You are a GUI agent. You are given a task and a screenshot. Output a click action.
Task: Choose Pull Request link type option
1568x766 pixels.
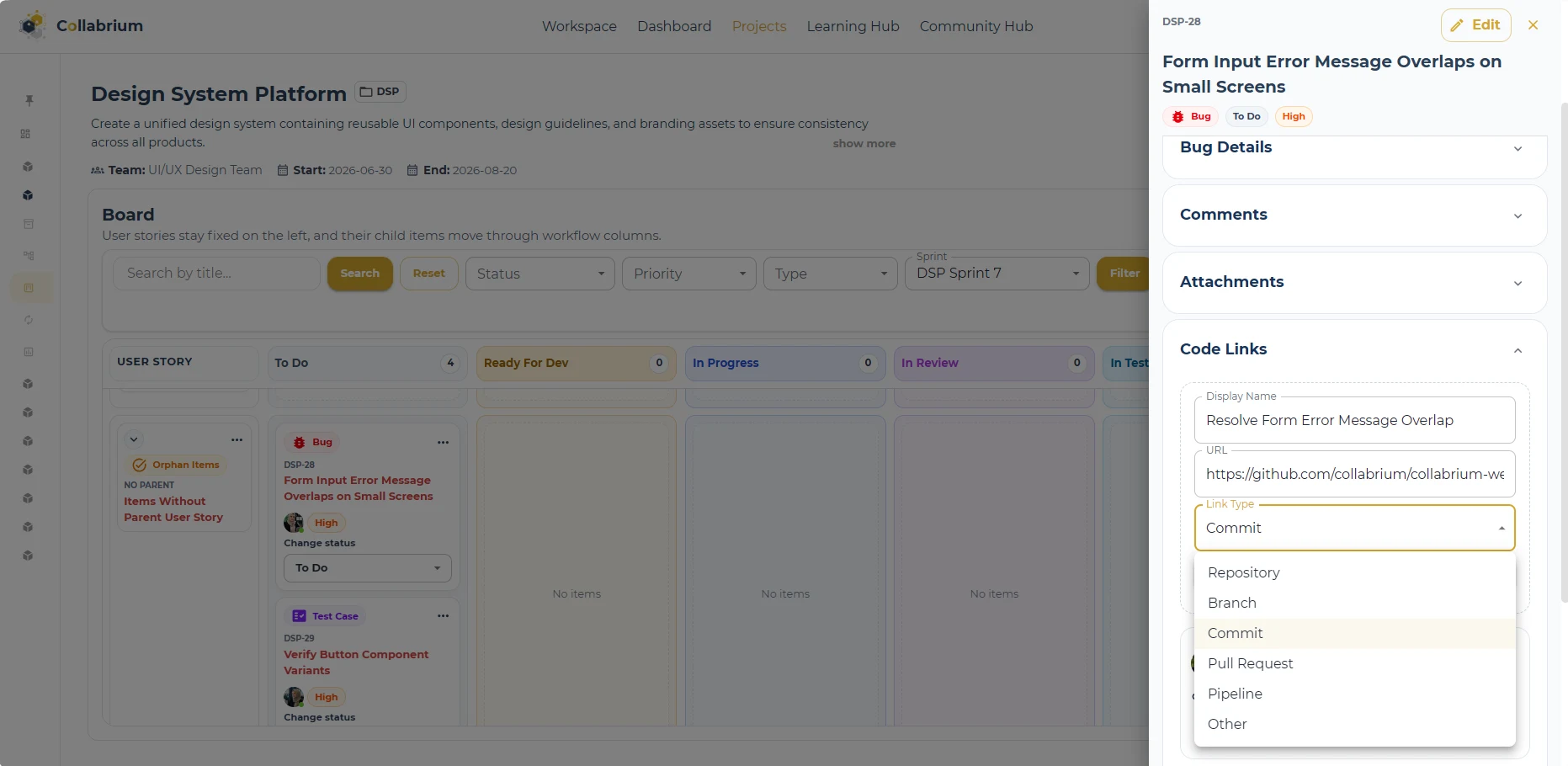tap(1354, 663)
